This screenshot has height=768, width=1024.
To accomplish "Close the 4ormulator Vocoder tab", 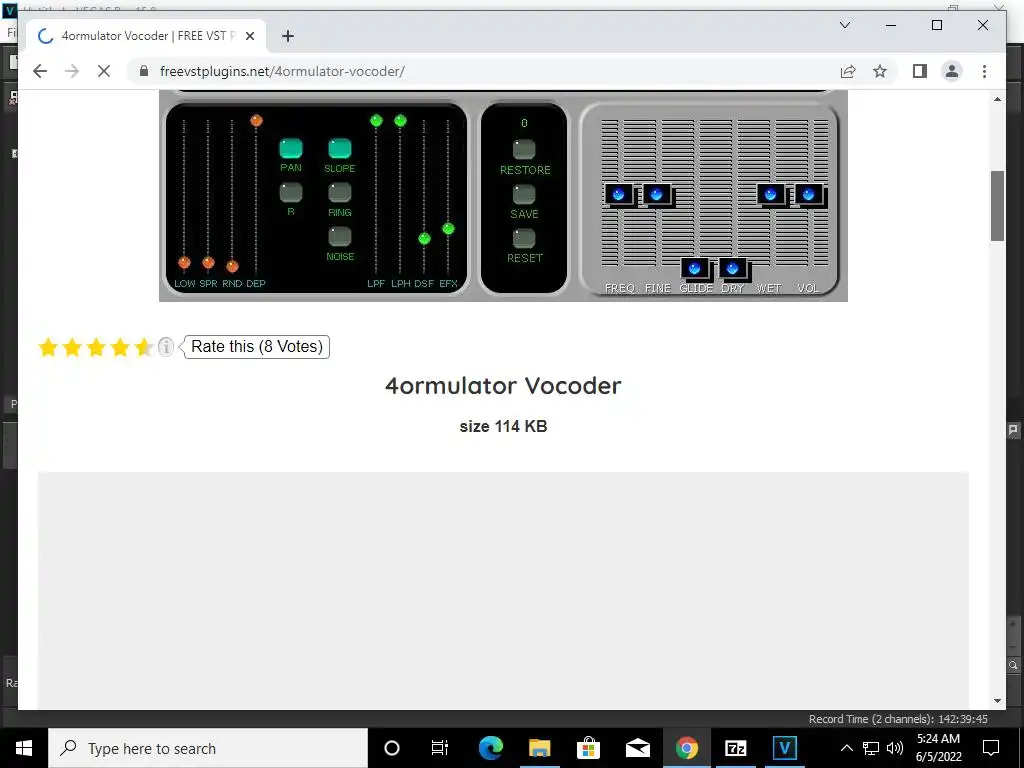I will 249,36.
